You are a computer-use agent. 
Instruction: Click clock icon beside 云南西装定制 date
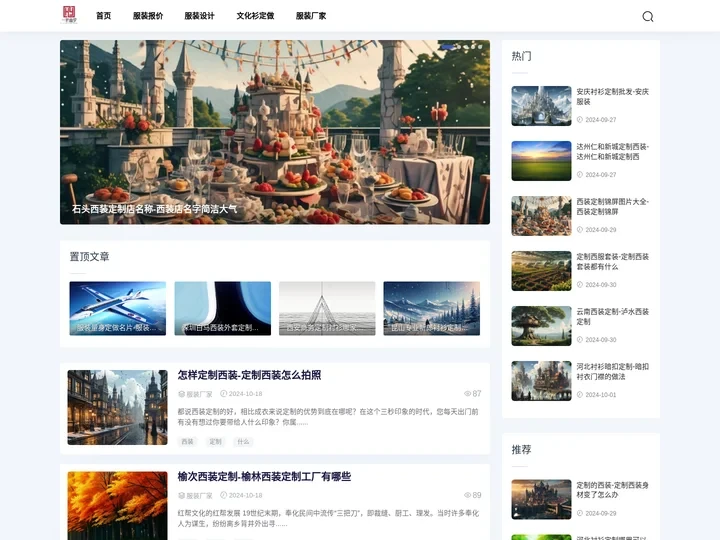[579, 340]
